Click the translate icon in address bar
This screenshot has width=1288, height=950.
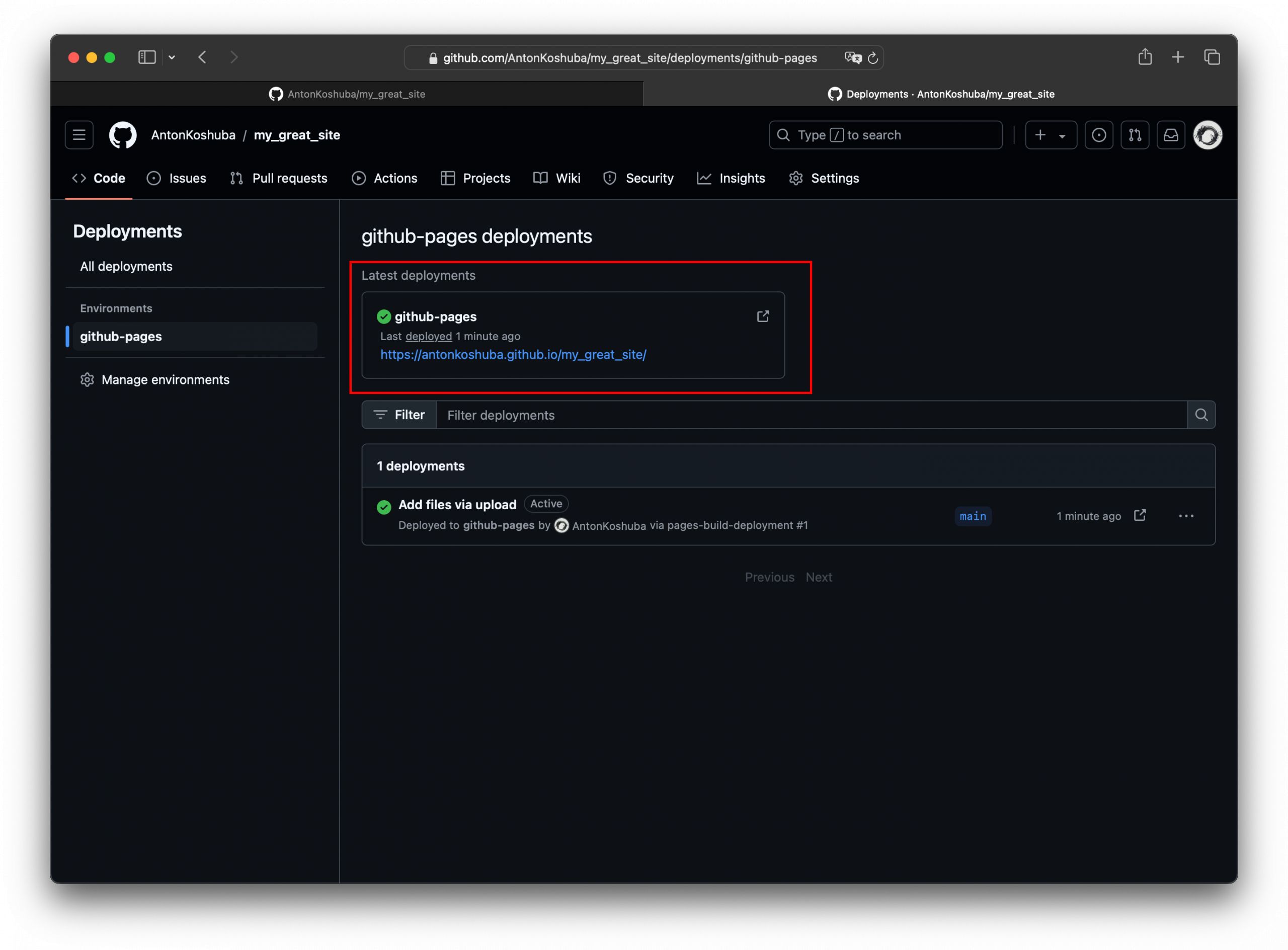point(853,57)
